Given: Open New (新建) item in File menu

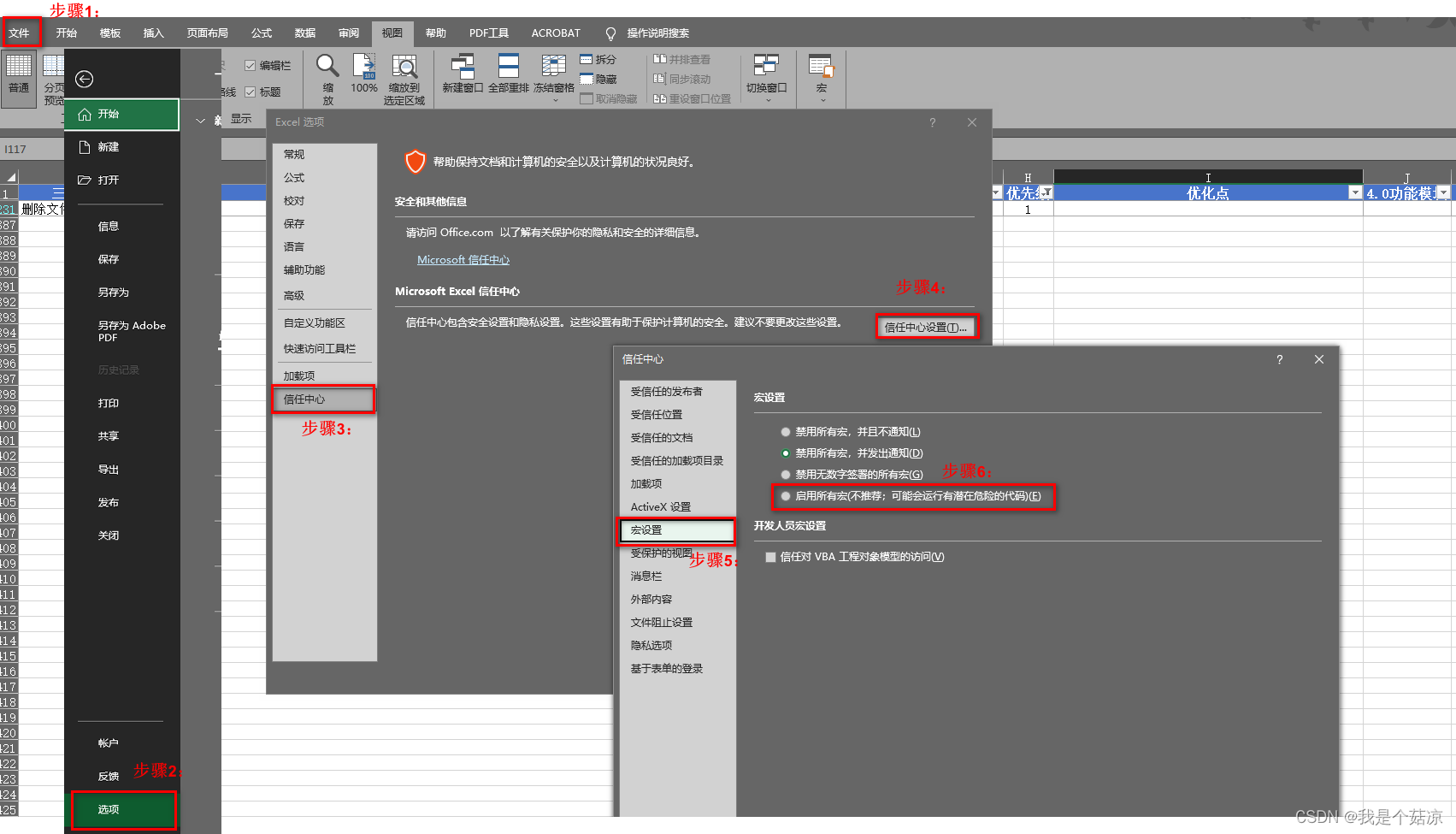Looking at the screenshot, I should pyautogui.click(x=121, y=147).
